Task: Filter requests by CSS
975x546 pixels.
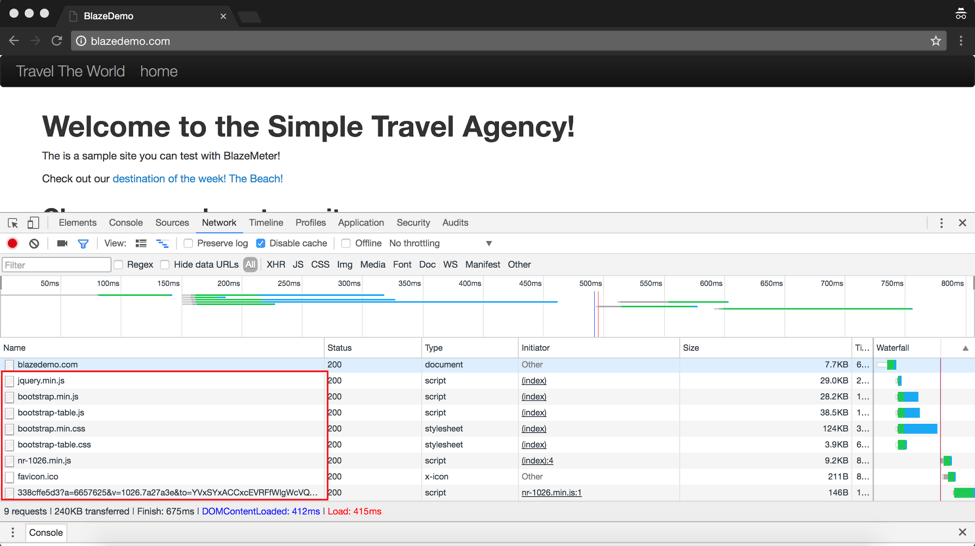Action: (320, 264)
